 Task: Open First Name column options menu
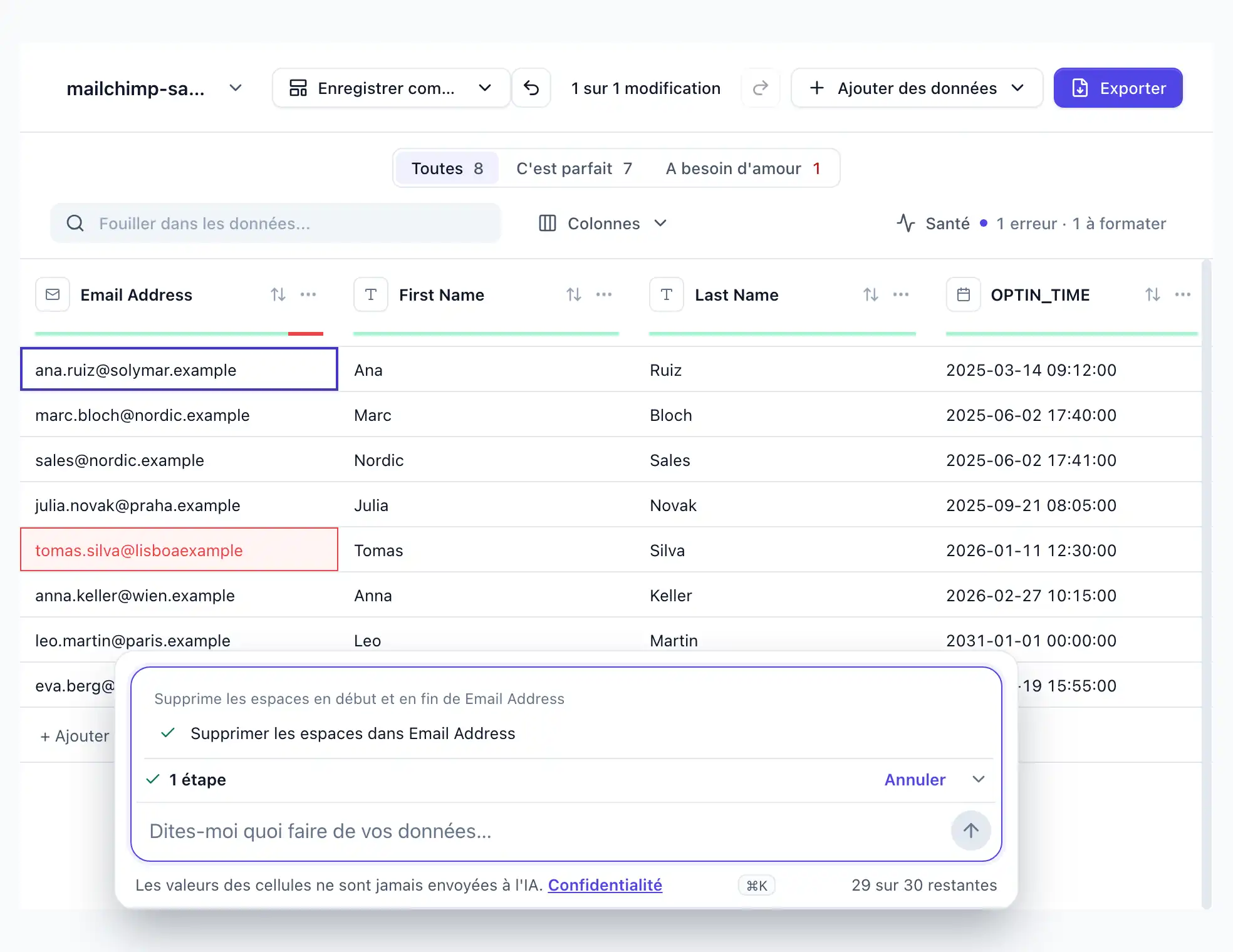pos(604,294)
